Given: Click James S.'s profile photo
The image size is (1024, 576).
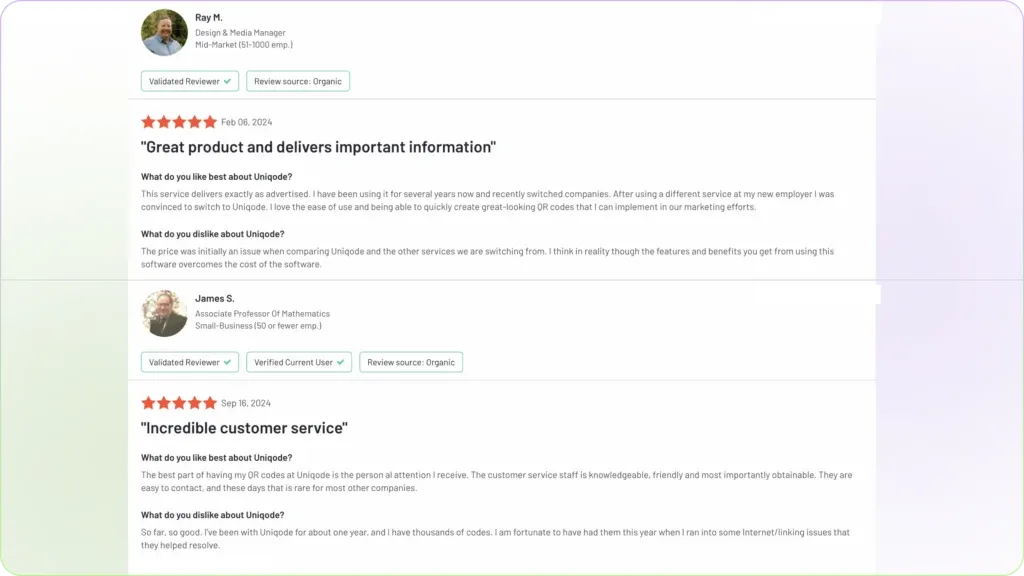Looking at the screenshot, I should (164, 313).
